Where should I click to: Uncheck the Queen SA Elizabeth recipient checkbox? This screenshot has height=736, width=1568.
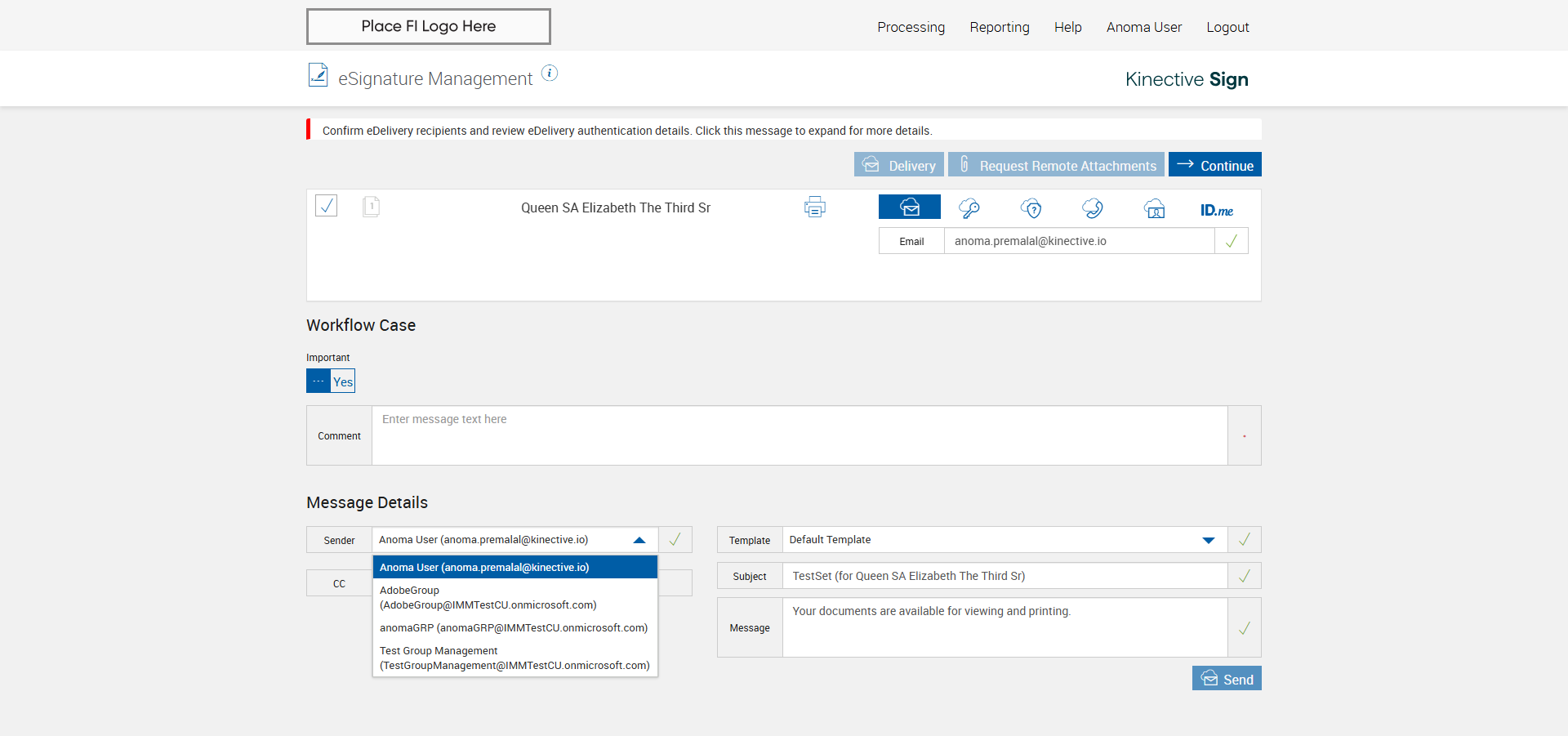[327, 206]
